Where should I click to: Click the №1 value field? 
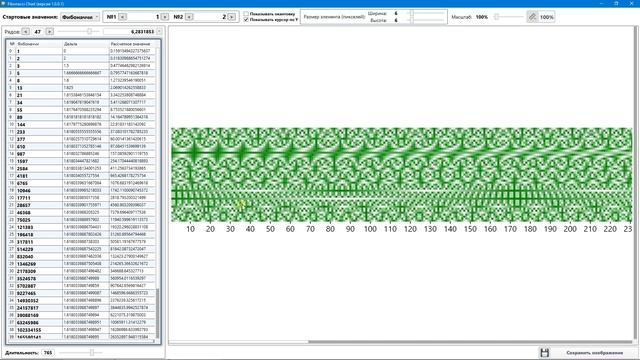click(x=144, y=17)
